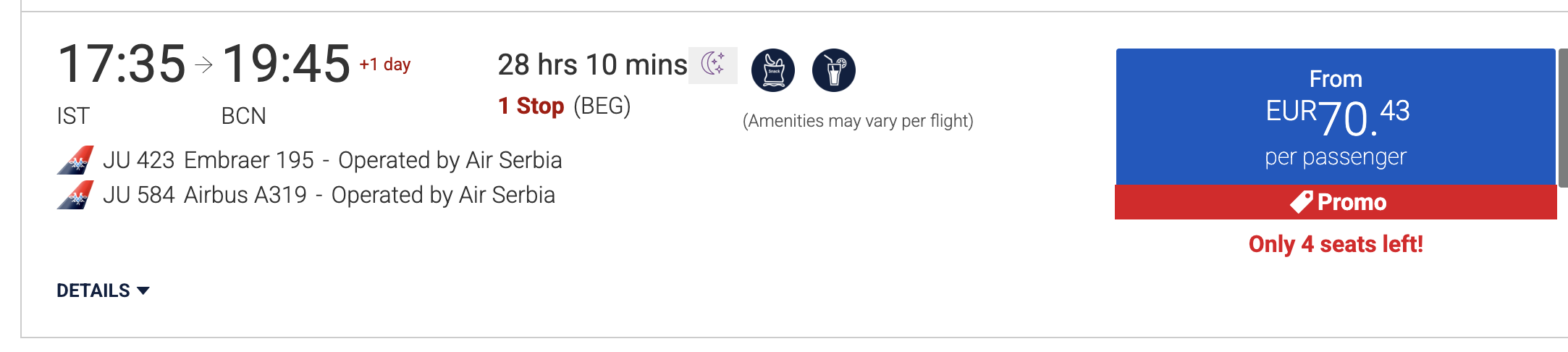Click the promo tag icon
This screenshot has height=352, width=1568.
1301,202
